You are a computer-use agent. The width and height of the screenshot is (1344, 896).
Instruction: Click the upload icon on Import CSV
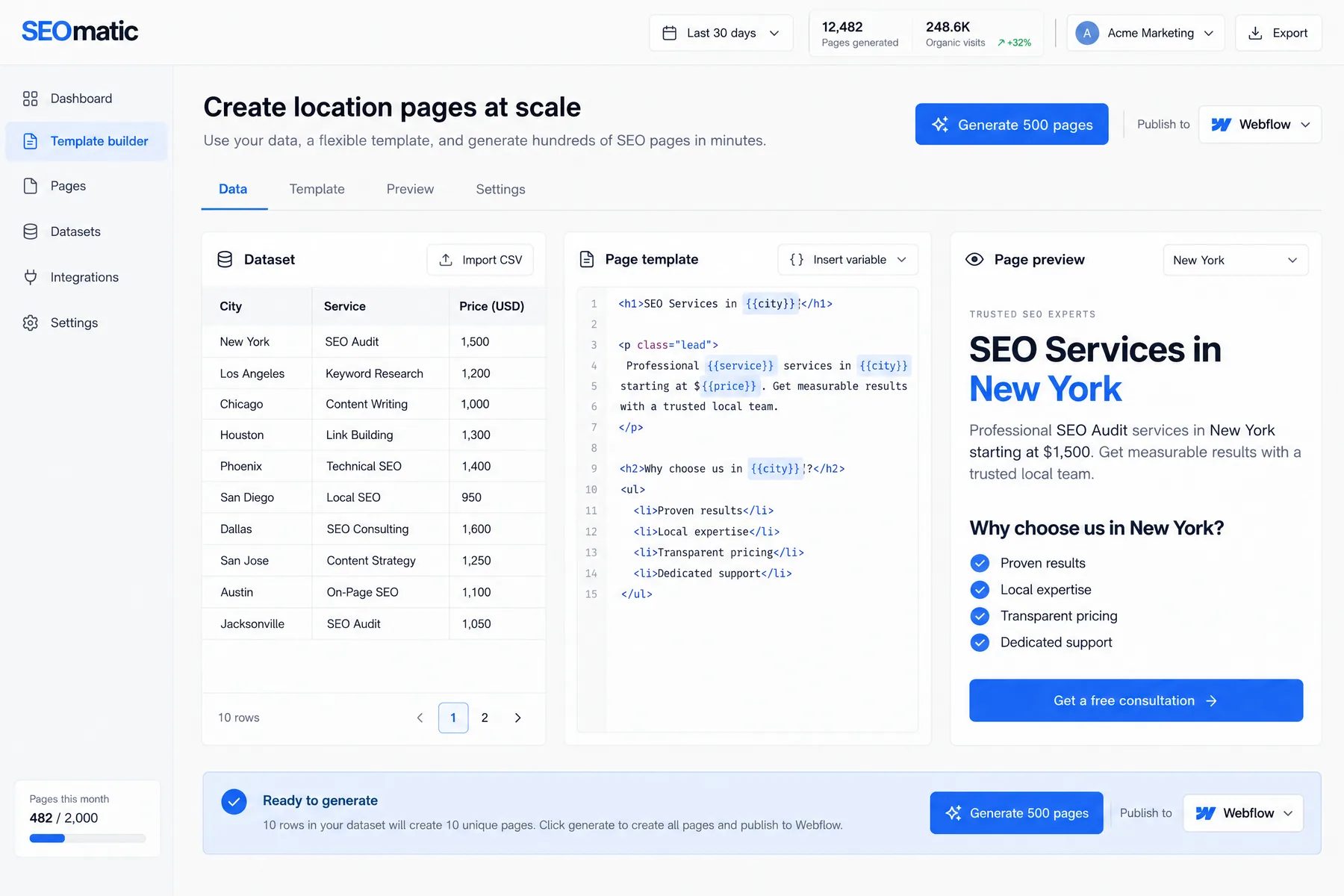[x=446, y=260]
